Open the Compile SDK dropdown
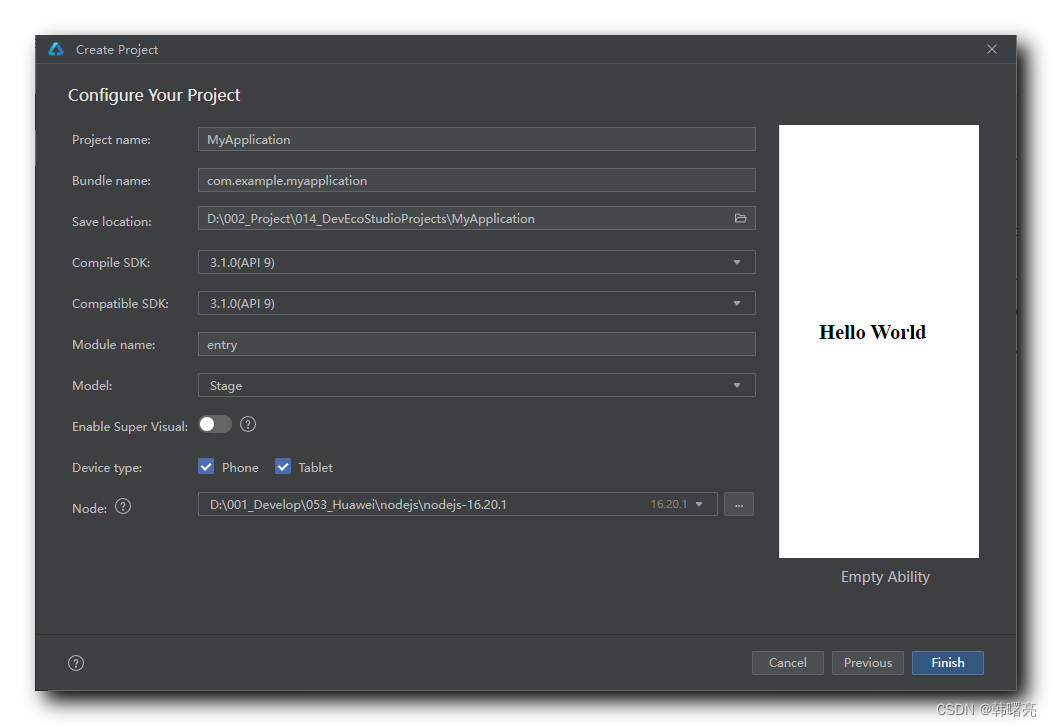The image size is (1052, 726). 476,262
